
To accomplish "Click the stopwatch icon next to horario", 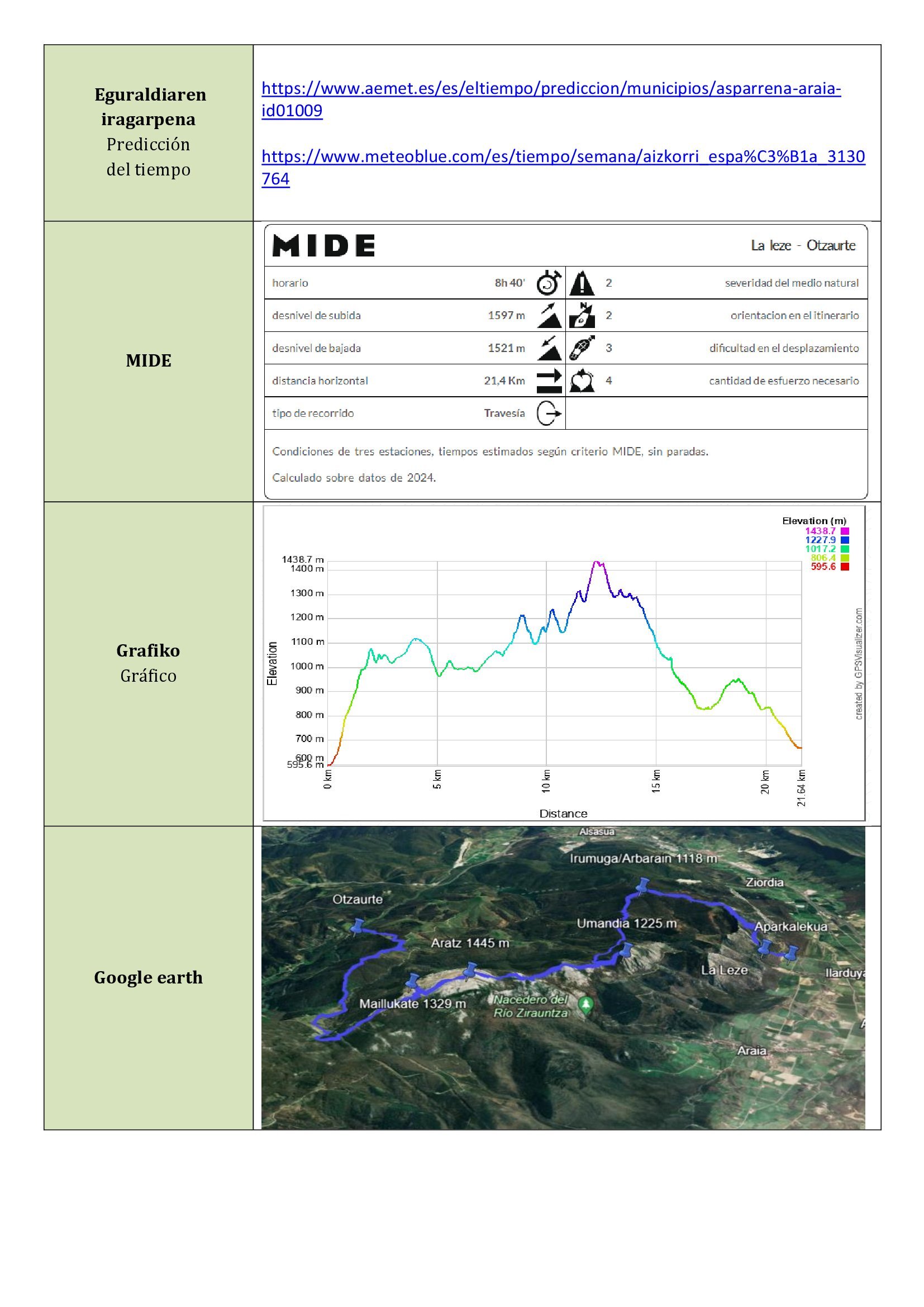I will click(549, 283).
